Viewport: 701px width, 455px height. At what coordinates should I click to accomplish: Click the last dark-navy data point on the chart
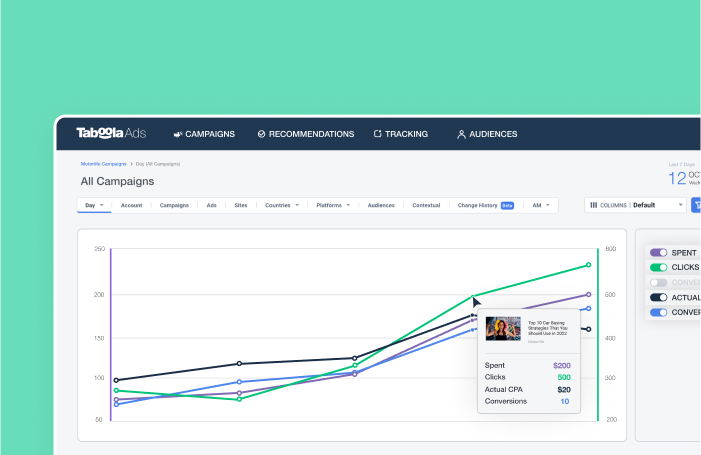(588, 329)
